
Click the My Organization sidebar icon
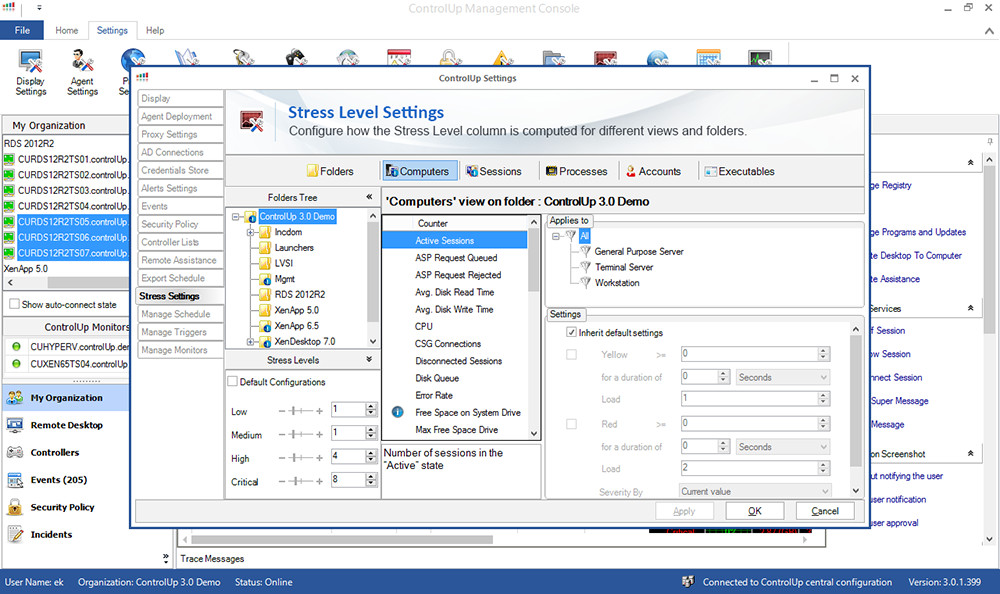(15, 397)
